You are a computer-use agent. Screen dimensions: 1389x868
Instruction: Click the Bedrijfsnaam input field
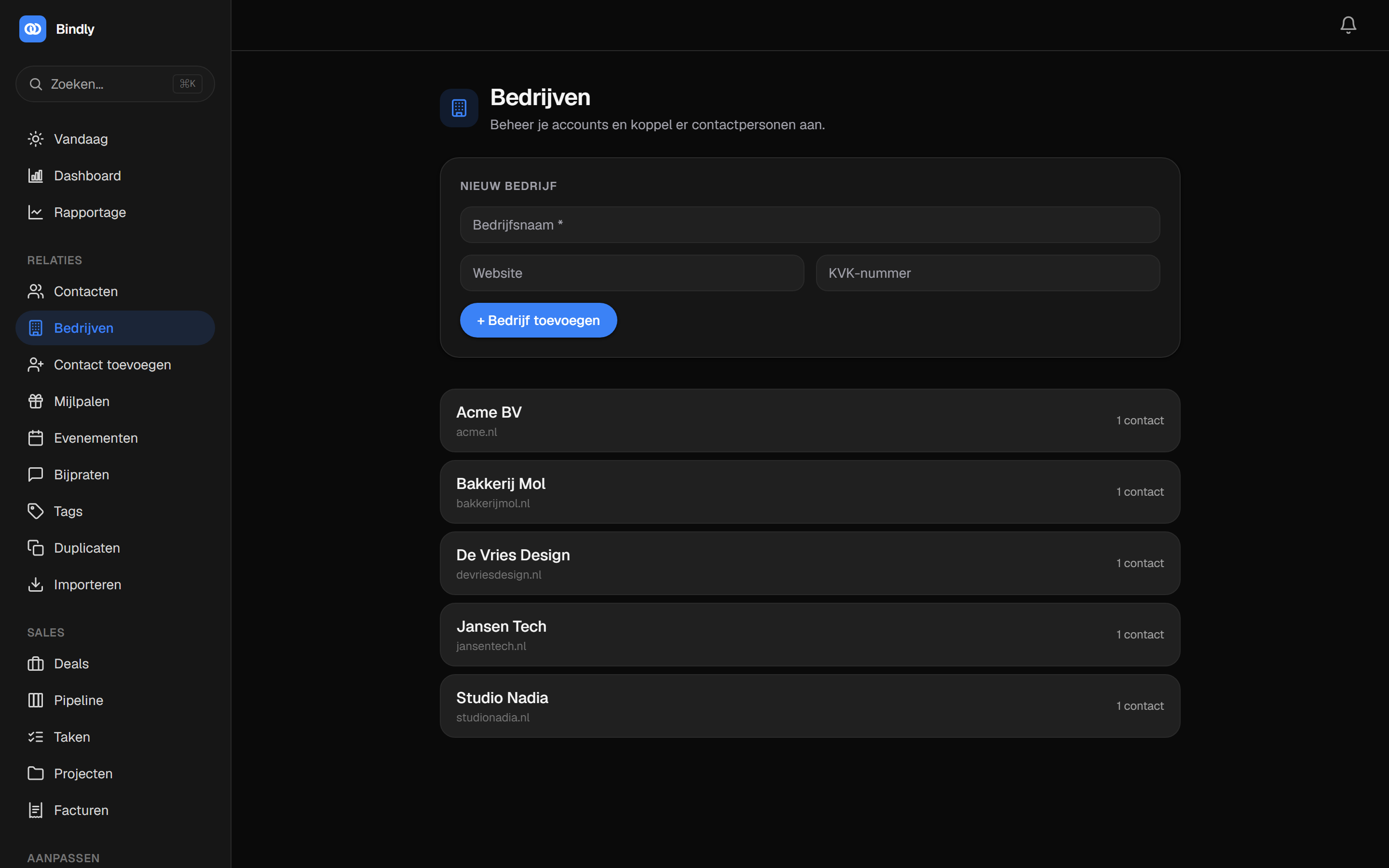pyautogui.click(x=810, y=224)
